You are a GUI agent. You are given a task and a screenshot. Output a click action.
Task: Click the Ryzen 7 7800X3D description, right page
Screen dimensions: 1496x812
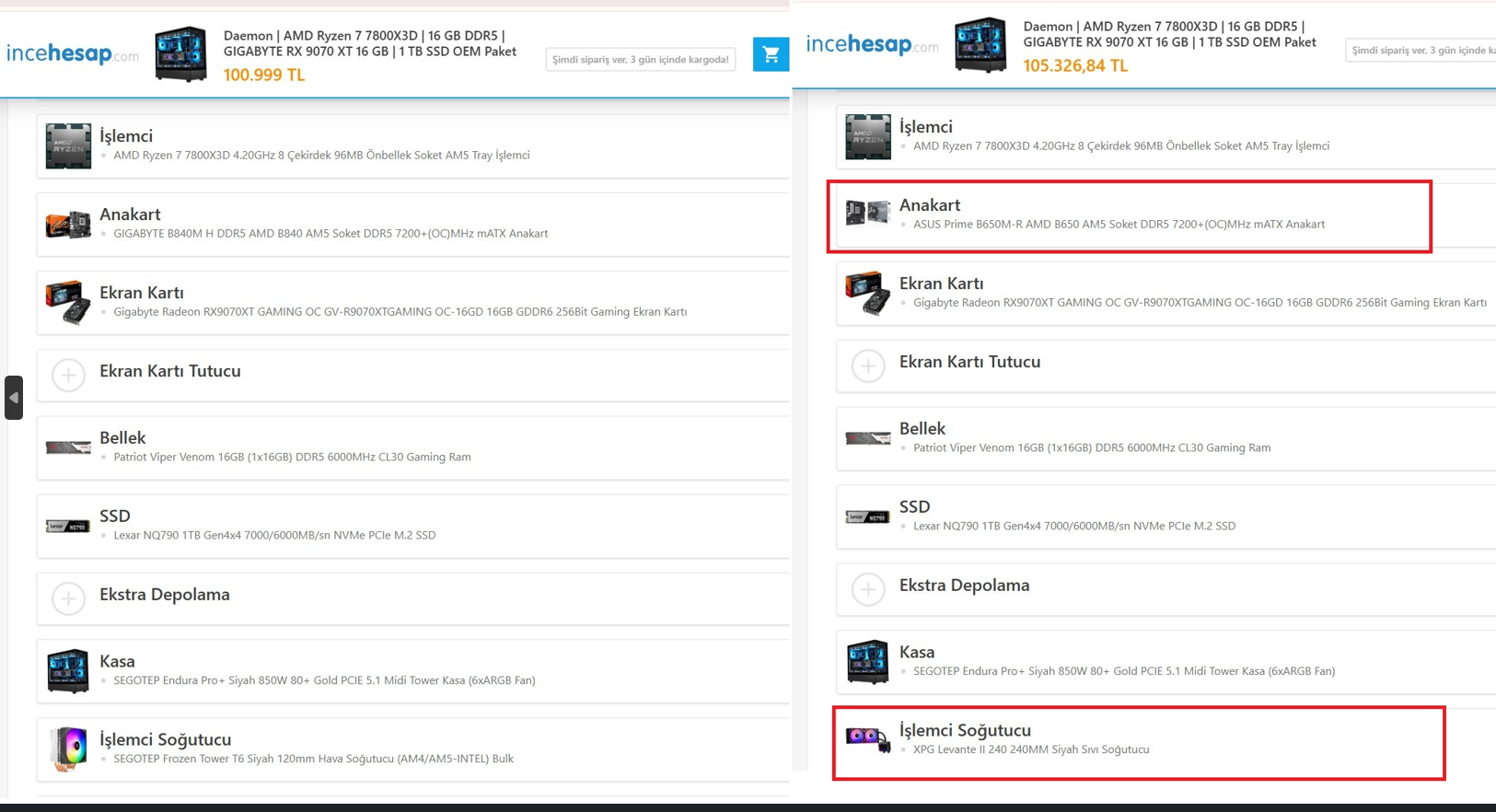(1121, 145)
